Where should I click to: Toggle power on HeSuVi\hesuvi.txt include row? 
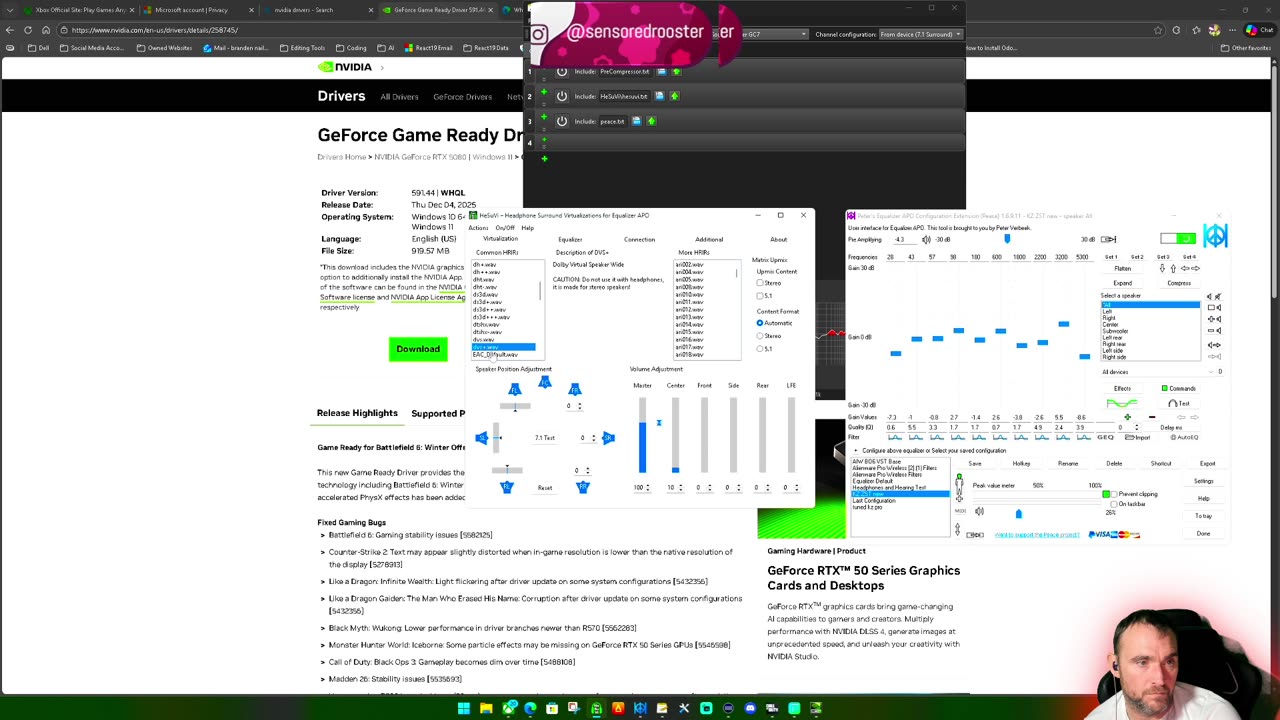(x=562, y=96)
